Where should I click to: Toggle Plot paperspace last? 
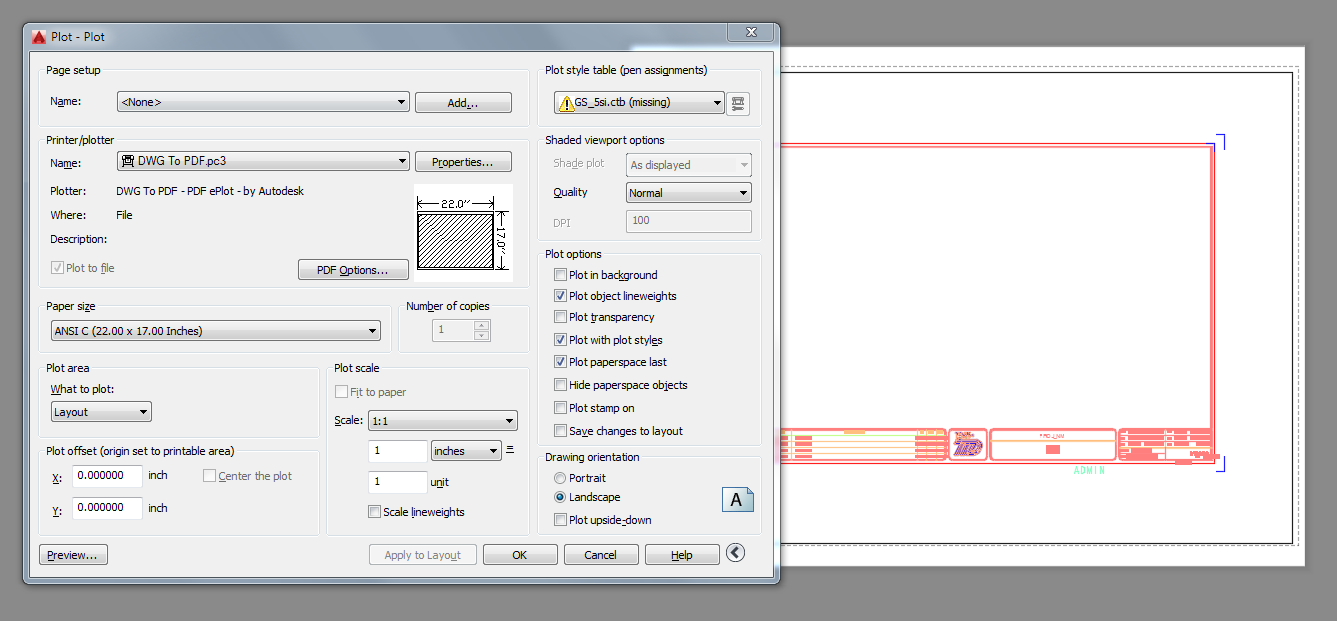560,362
